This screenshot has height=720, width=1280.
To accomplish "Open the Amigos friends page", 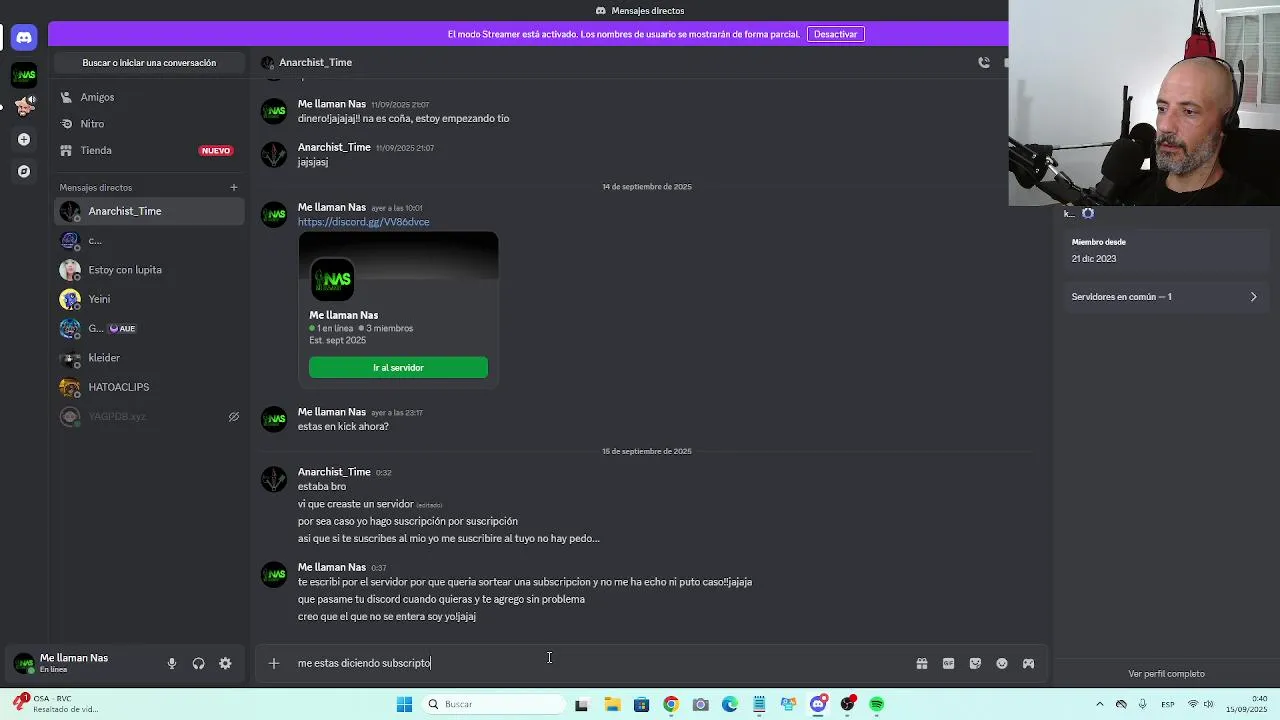I will [149, 97].
